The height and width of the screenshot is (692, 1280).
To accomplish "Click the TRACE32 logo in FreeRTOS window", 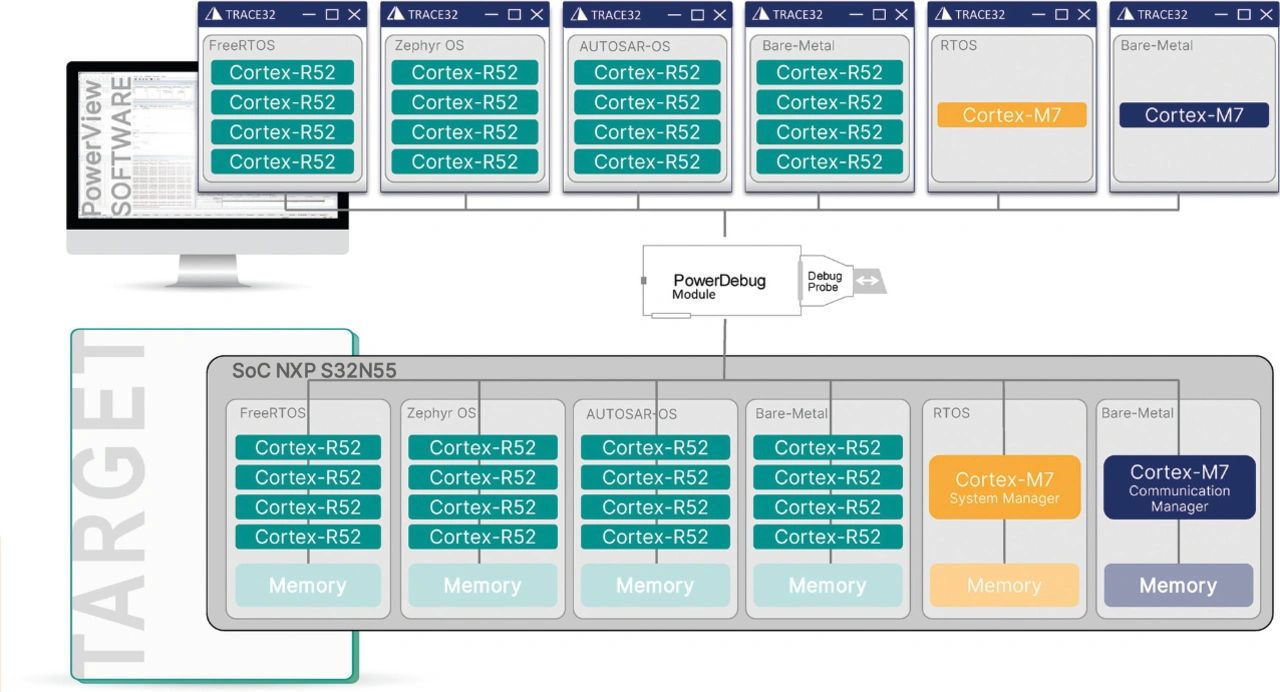I will click(213, 14).
